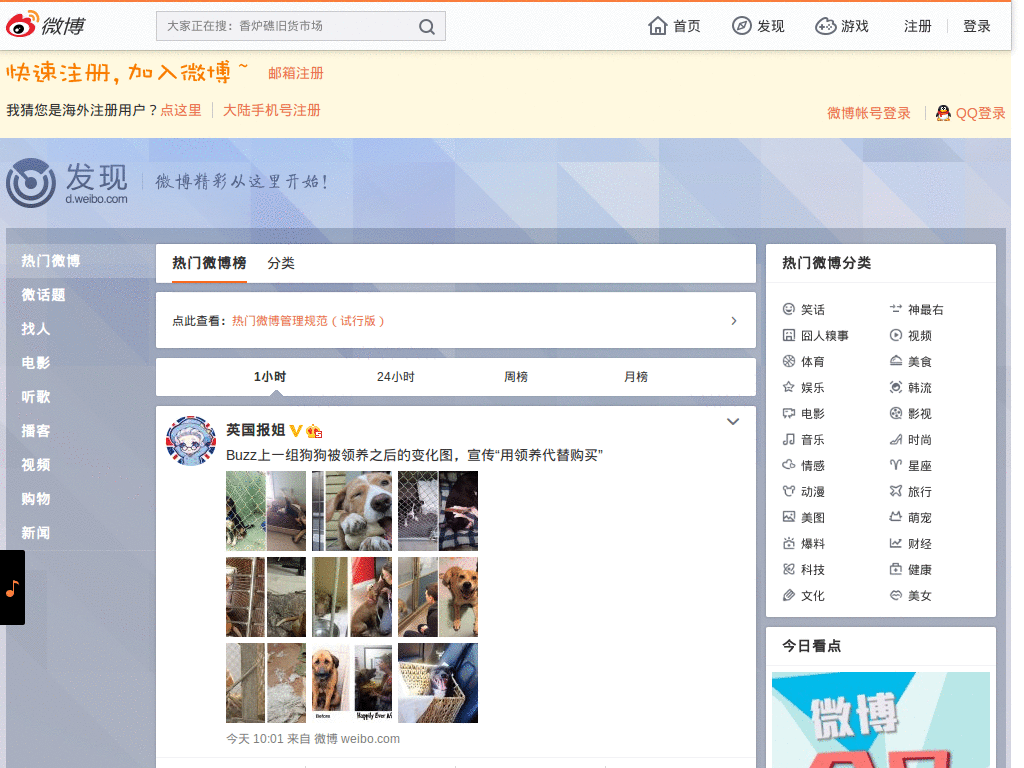Viewport: 1024px width, 768px height.
Task: Click the 旅行 airplane category icon
Action: (895, 491)
